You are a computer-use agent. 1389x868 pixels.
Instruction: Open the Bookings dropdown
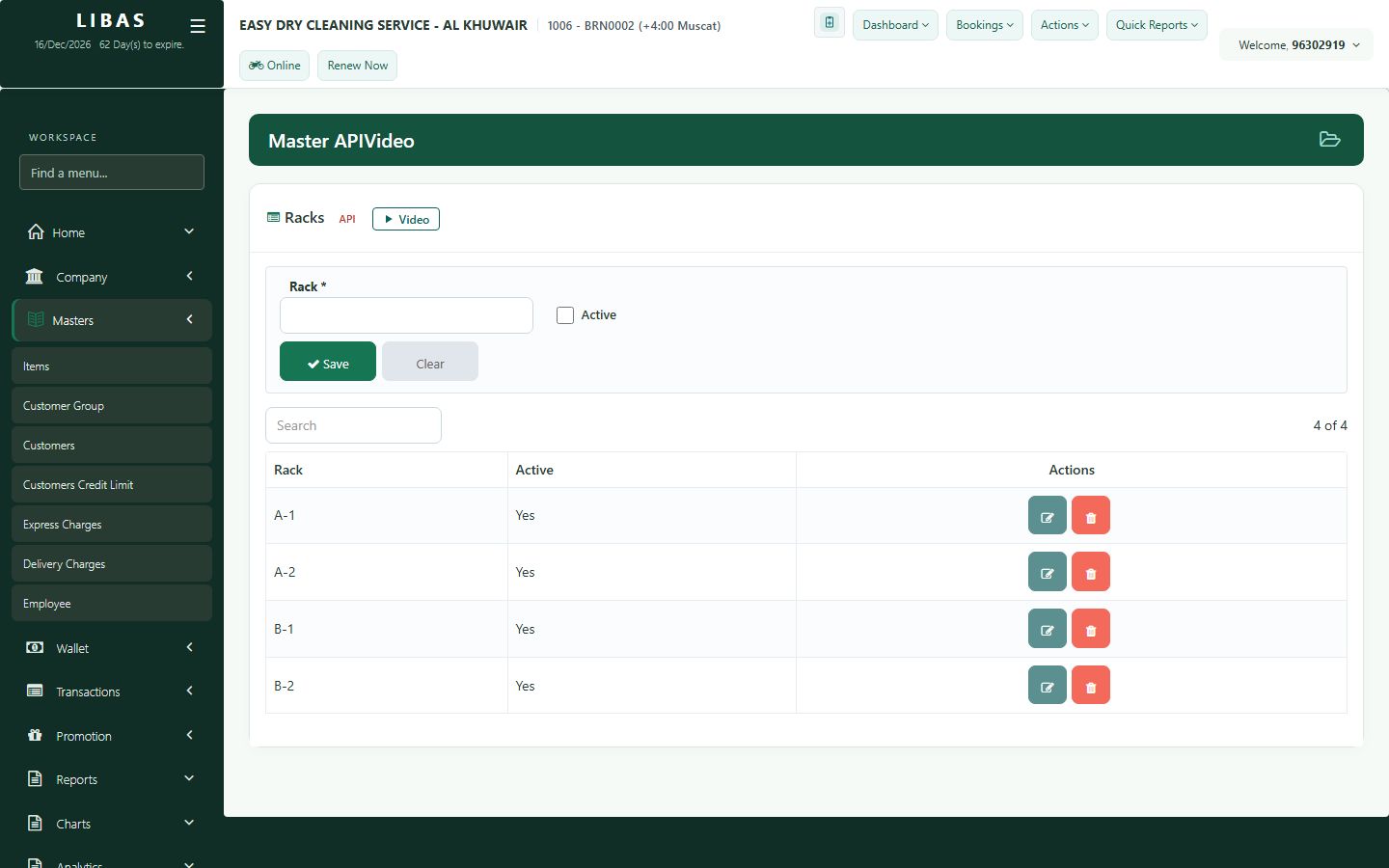coord(985,25)
